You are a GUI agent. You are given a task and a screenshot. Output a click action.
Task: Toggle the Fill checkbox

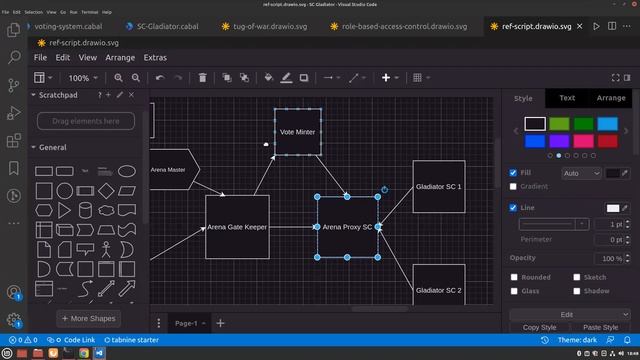[513, 173]
